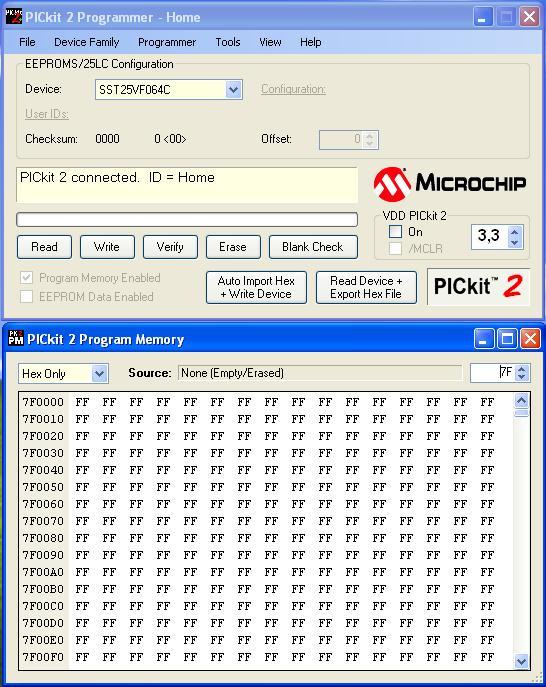Click the Checksum value 0000
This screenshot has height=687, width=546.
[x=107, y=139]
